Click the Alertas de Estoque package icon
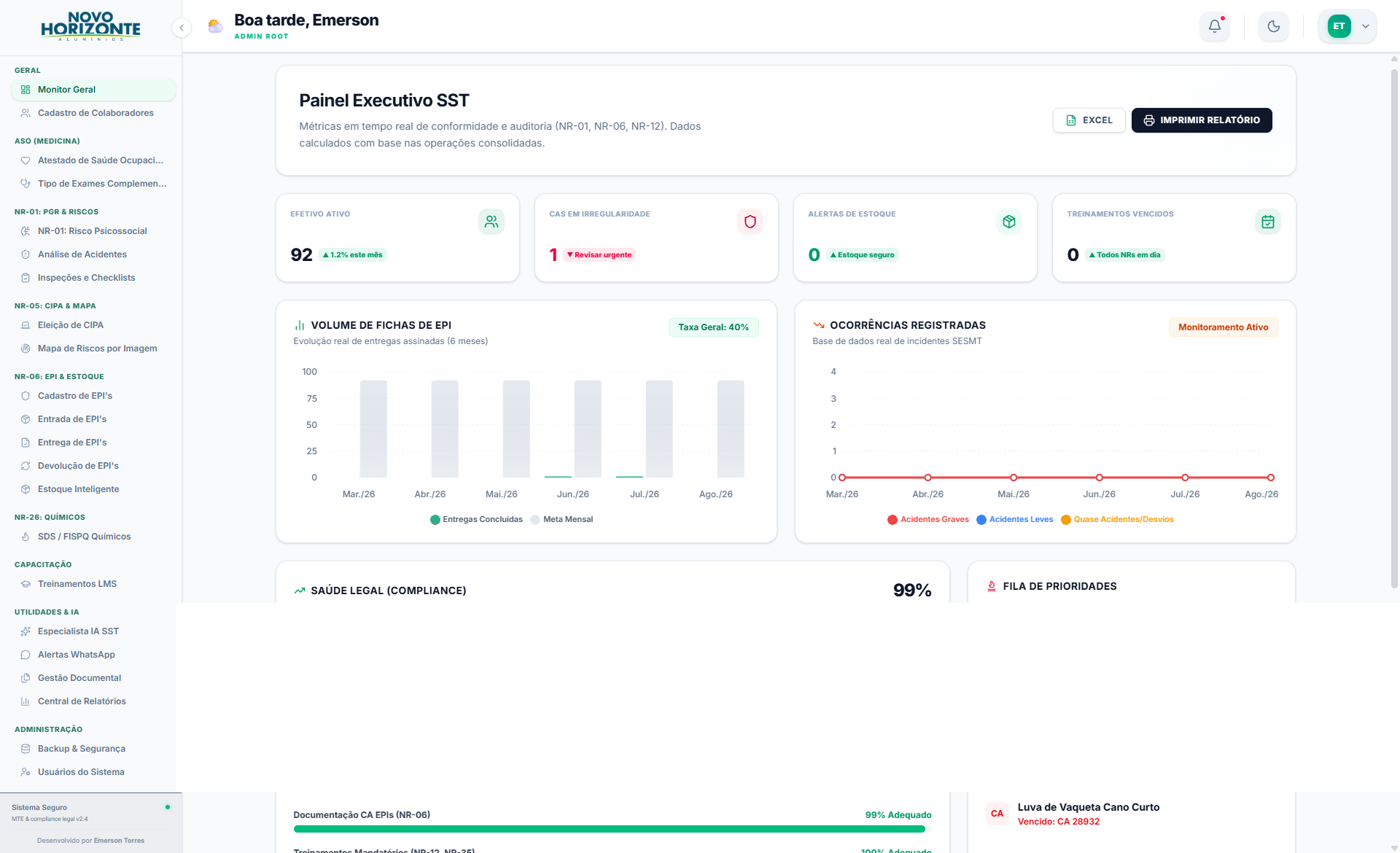Screen dimensions: 1400x853 pos(1009,222)
